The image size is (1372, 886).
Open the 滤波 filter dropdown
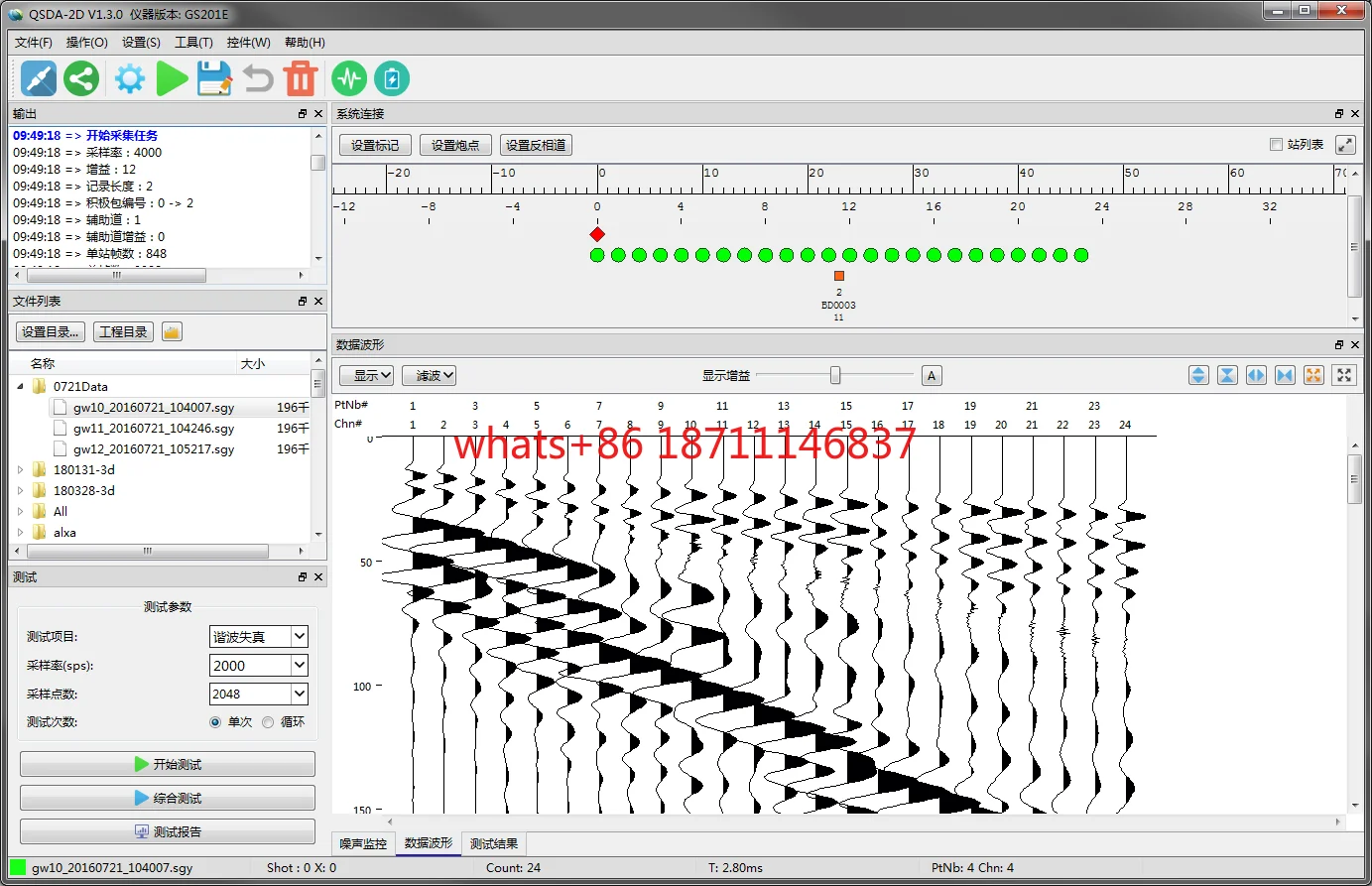tap(430, 375)
